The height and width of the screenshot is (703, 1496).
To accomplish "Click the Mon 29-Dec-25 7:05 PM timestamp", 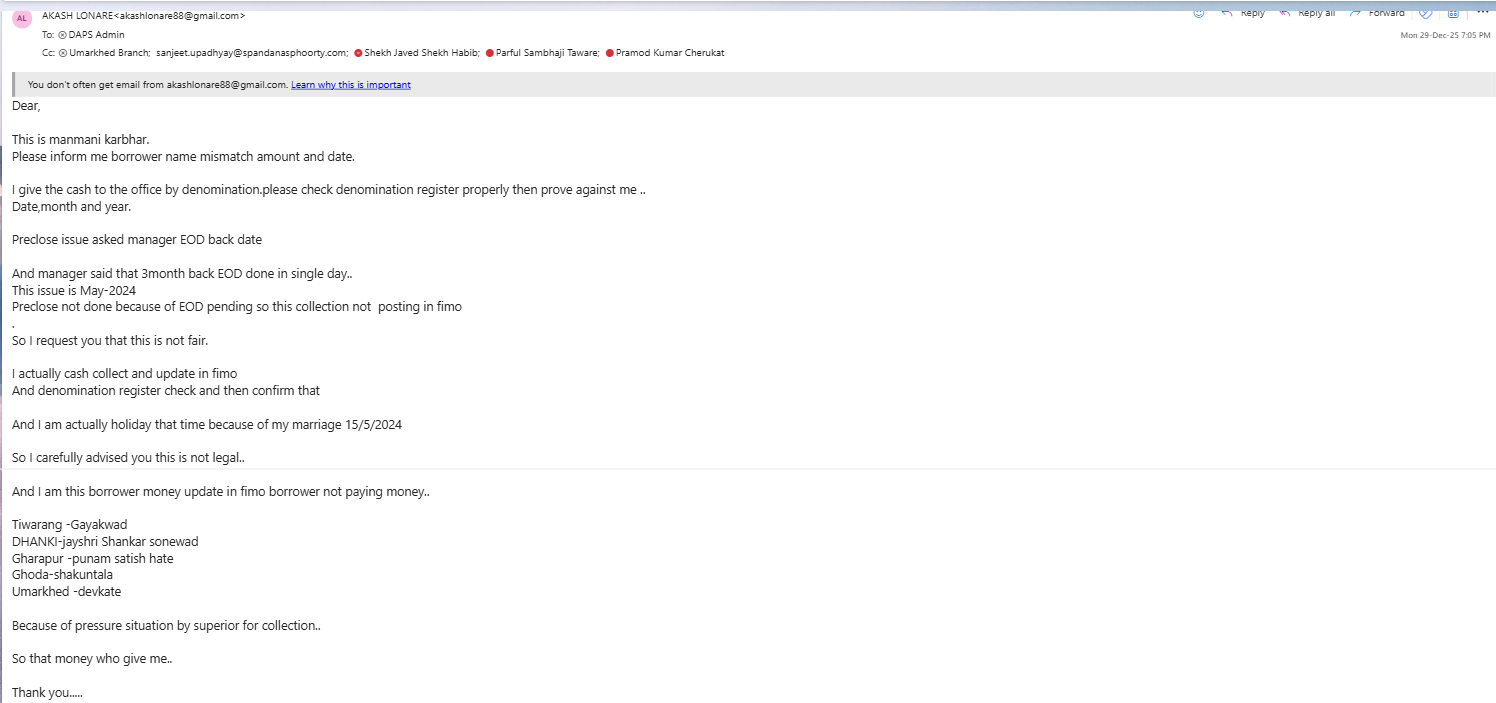I will click(1445, 35).
